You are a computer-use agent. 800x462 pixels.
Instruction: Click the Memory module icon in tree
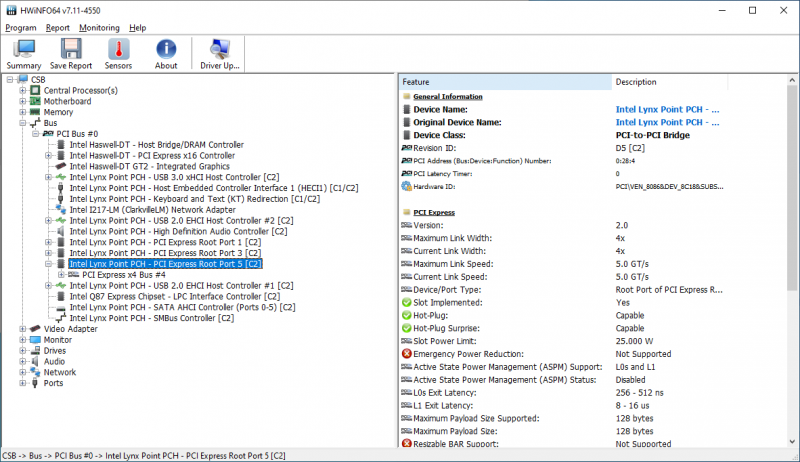click(35, 112)
